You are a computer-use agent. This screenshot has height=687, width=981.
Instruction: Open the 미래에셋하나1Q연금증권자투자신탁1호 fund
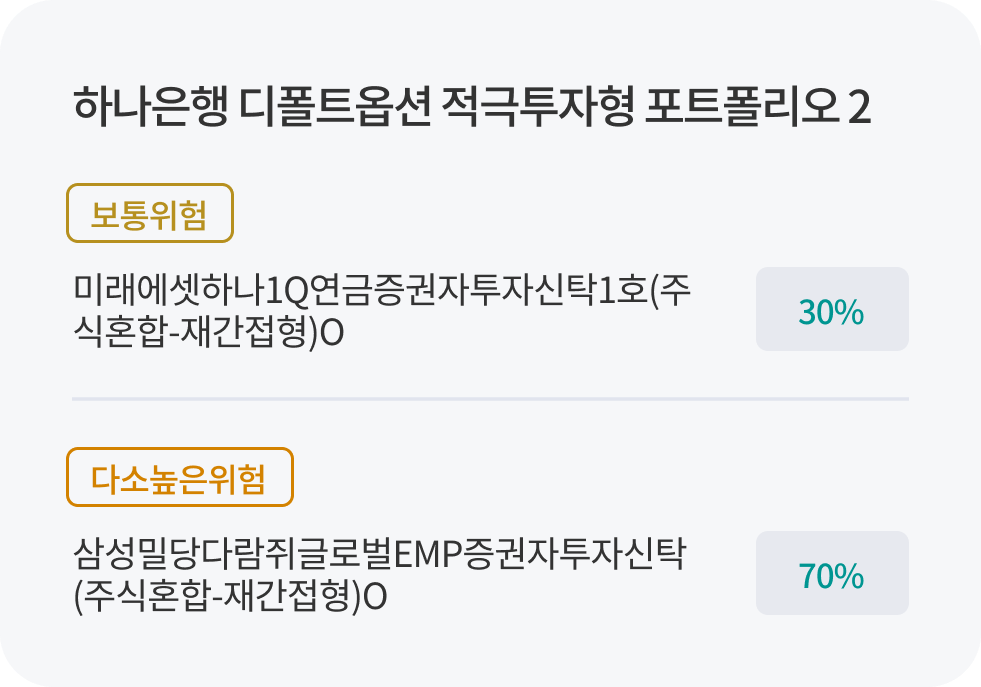tap(382, 293)
